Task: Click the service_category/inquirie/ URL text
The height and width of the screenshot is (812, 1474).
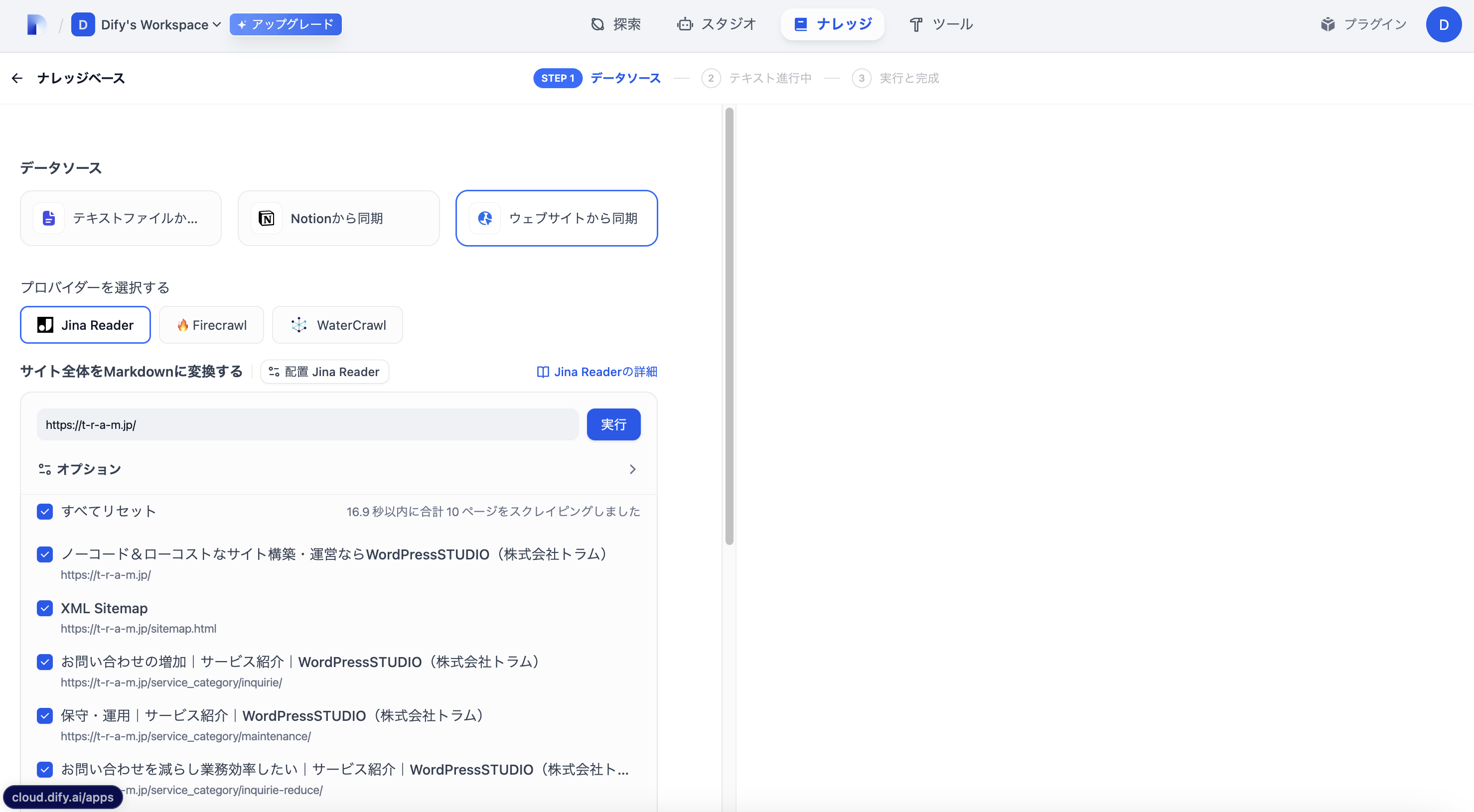Action: coord(171,682)
